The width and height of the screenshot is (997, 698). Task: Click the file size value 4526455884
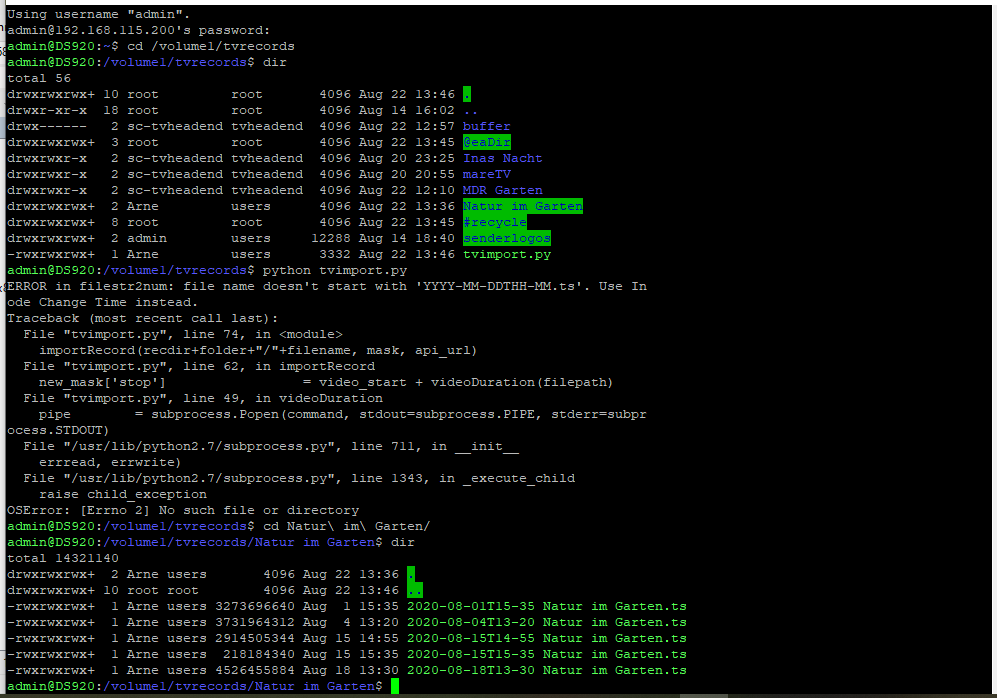(x=255, y=670)
